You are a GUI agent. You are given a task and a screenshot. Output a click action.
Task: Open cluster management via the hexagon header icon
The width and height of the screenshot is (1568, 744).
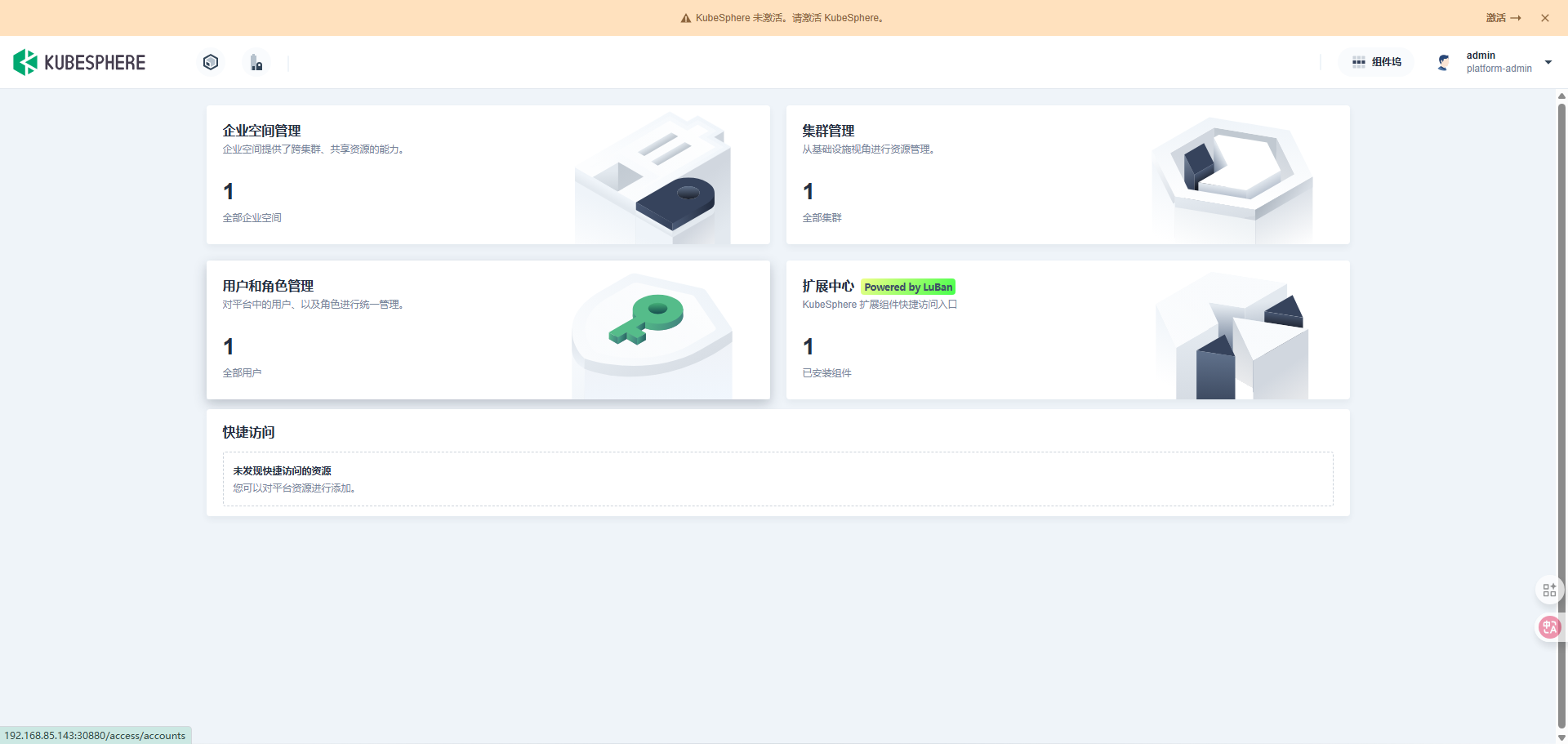pyautogui.click(x=211, y=62)
